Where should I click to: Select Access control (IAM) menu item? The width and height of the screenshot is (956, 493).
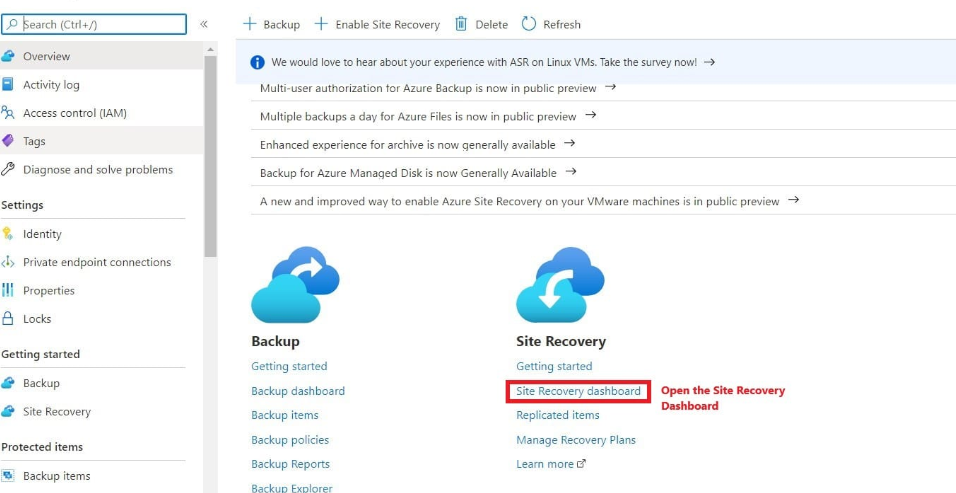[x=101, y=113]
